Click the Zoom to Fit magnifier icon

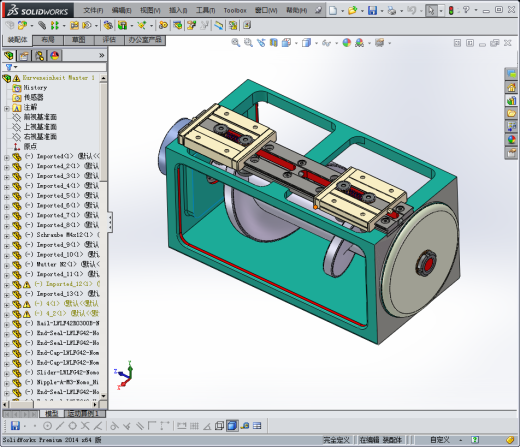[x=235, y=43]
